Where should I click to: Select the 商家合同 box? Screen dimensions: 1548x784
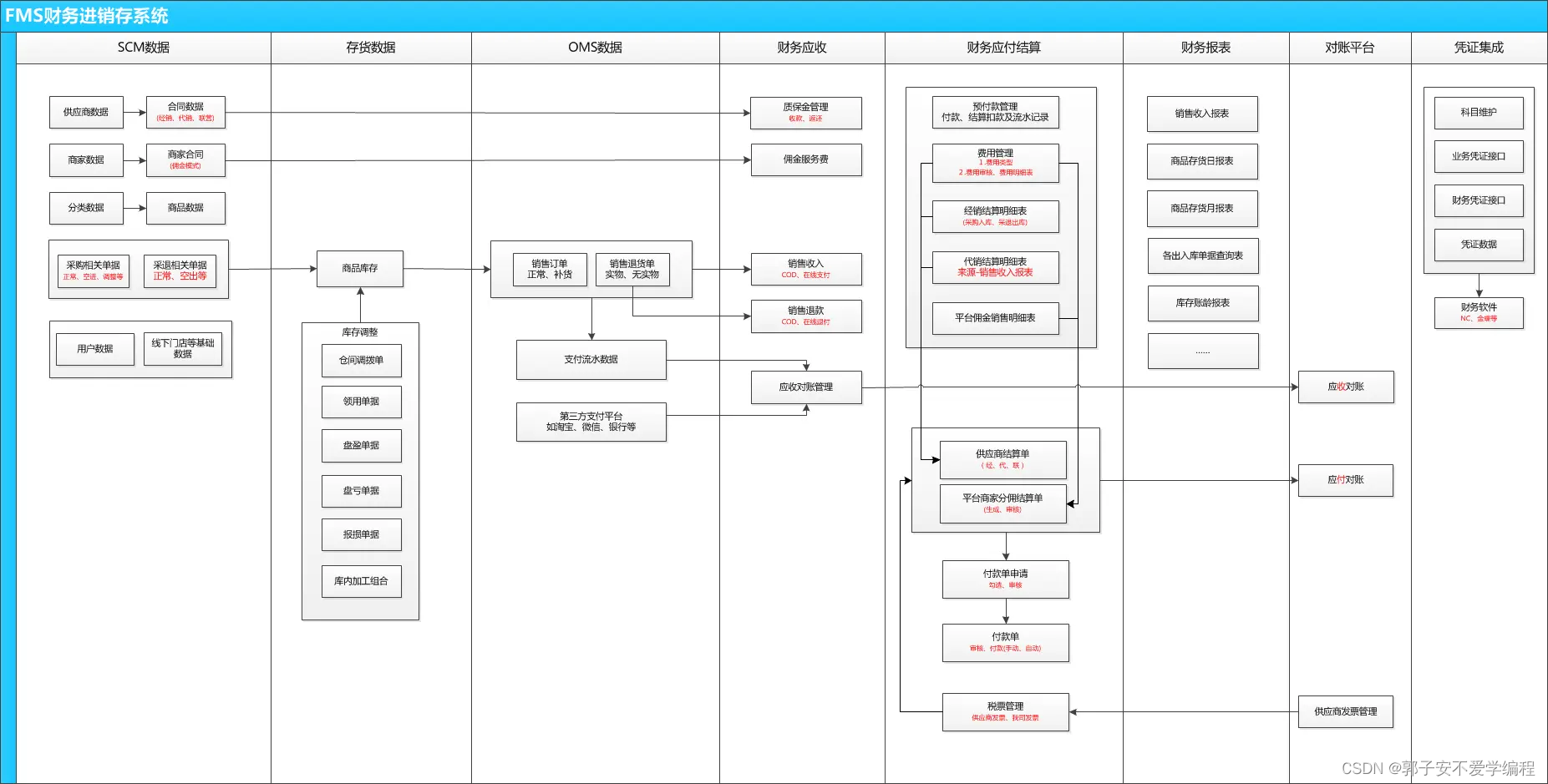click(x=185, y=159)
